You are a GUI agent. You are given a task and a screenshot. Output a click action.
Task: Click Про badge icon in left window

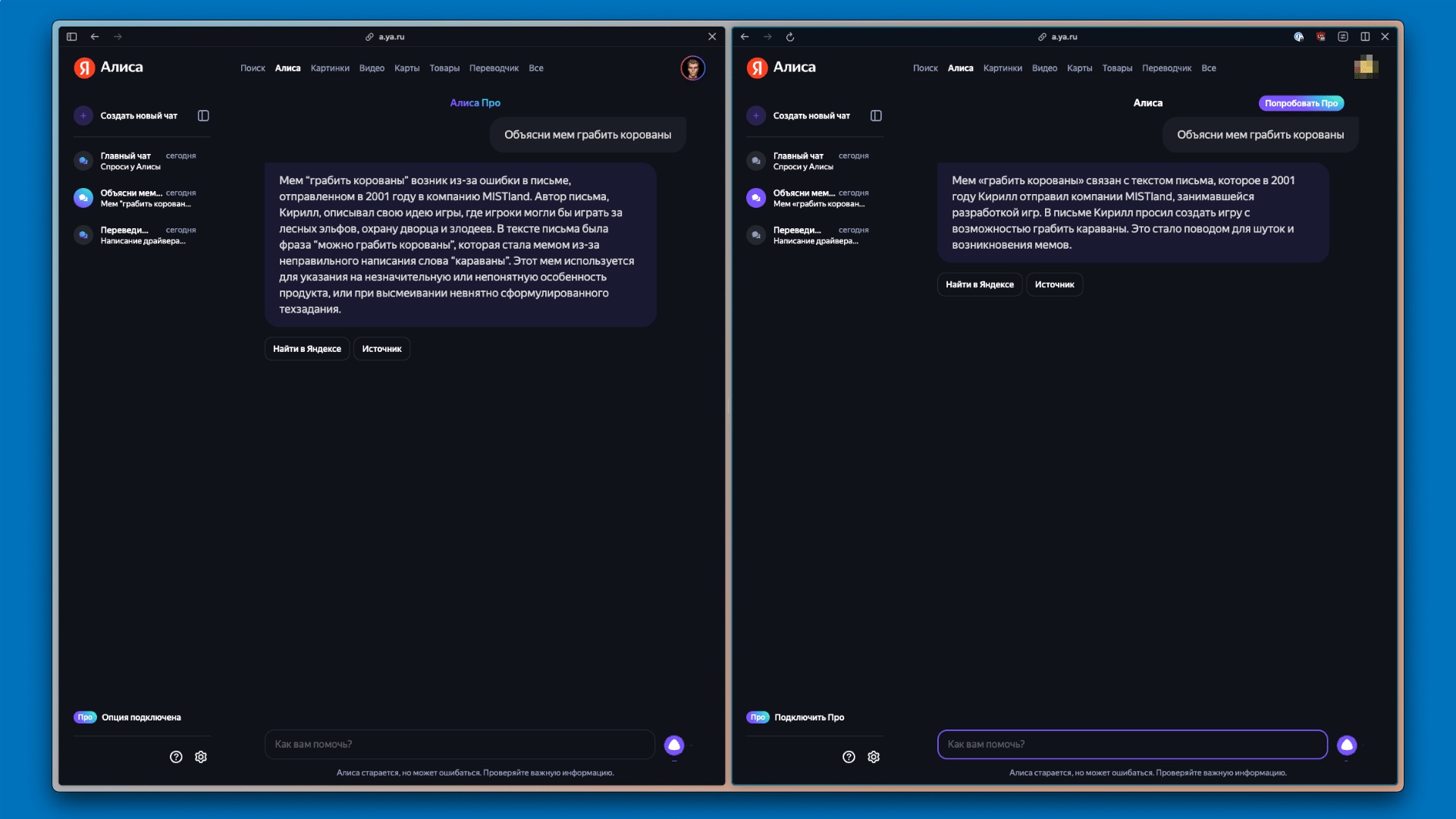coord(85,717)
